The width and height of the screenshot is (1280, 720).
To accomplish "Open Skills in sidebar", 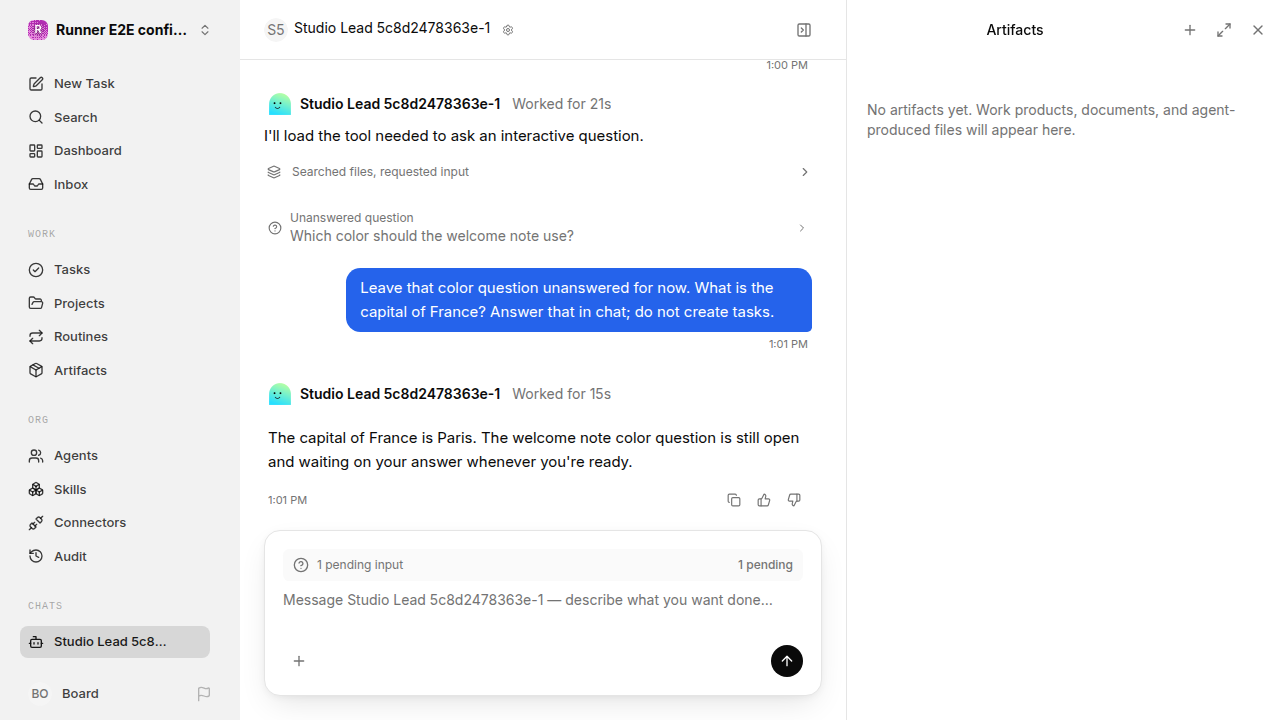I will click(120, 489).
